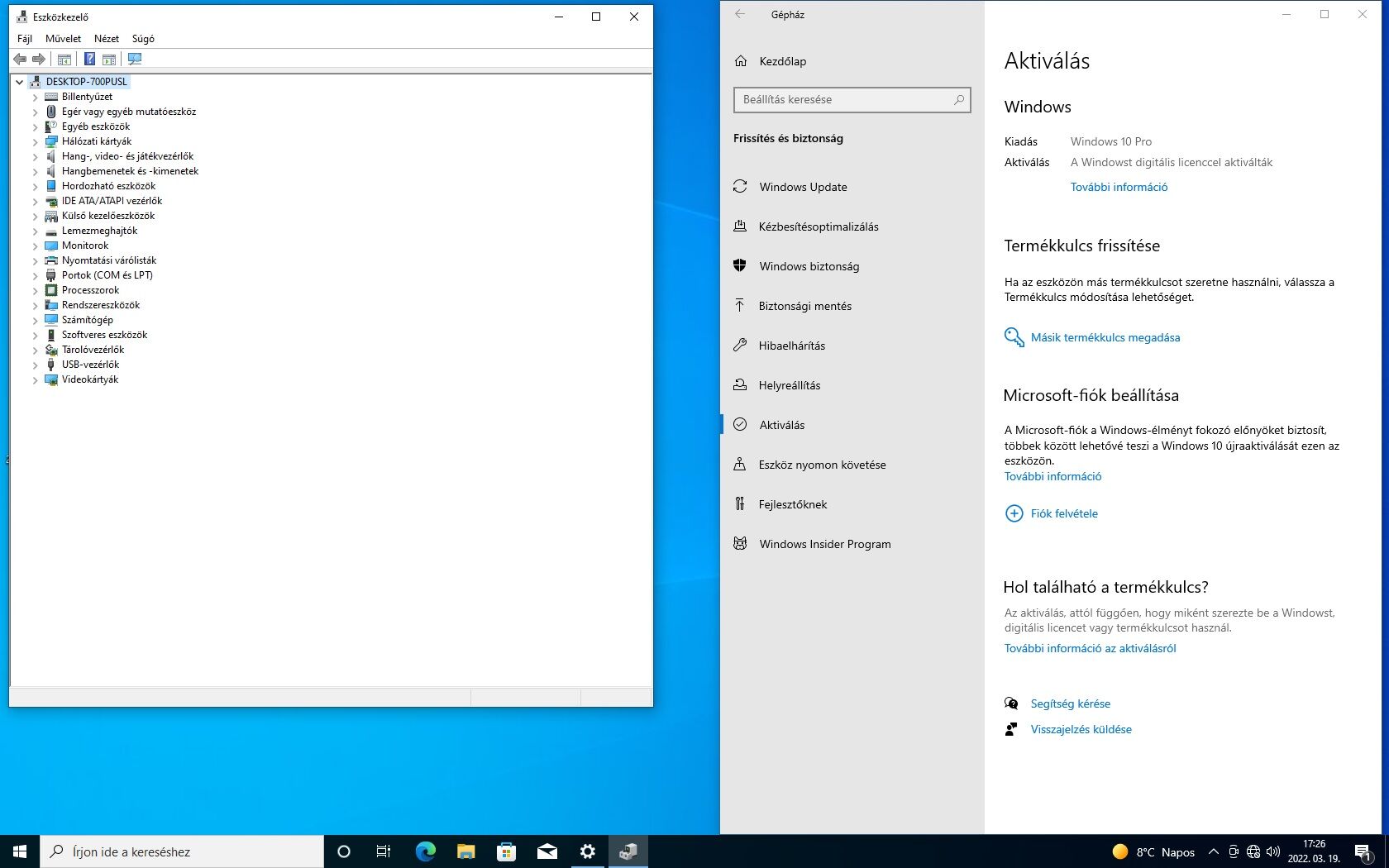Click the Windows Start button
Image resolution: width=1389 pixels, height=868 pixels.
20,851
